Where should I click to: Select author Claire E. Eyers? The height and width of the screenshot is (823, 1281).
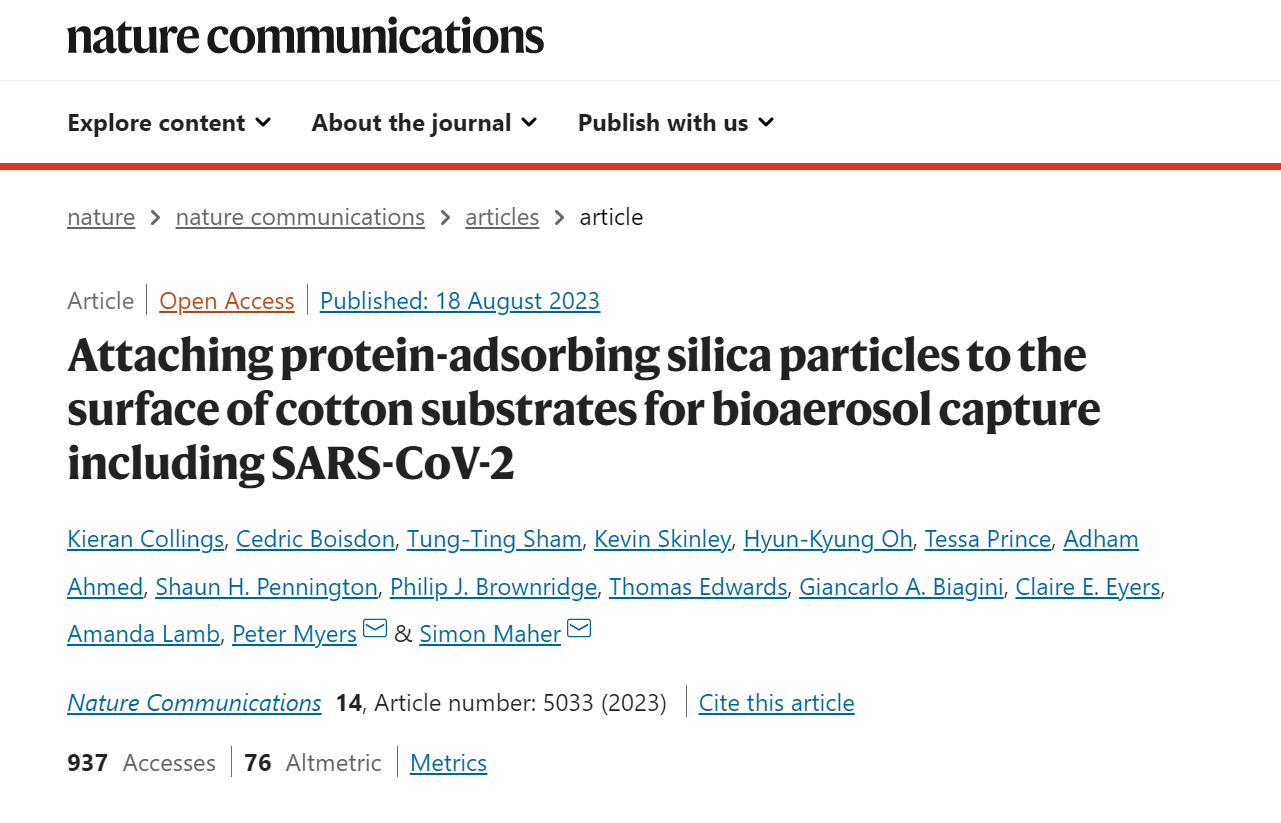(1088, 587)
